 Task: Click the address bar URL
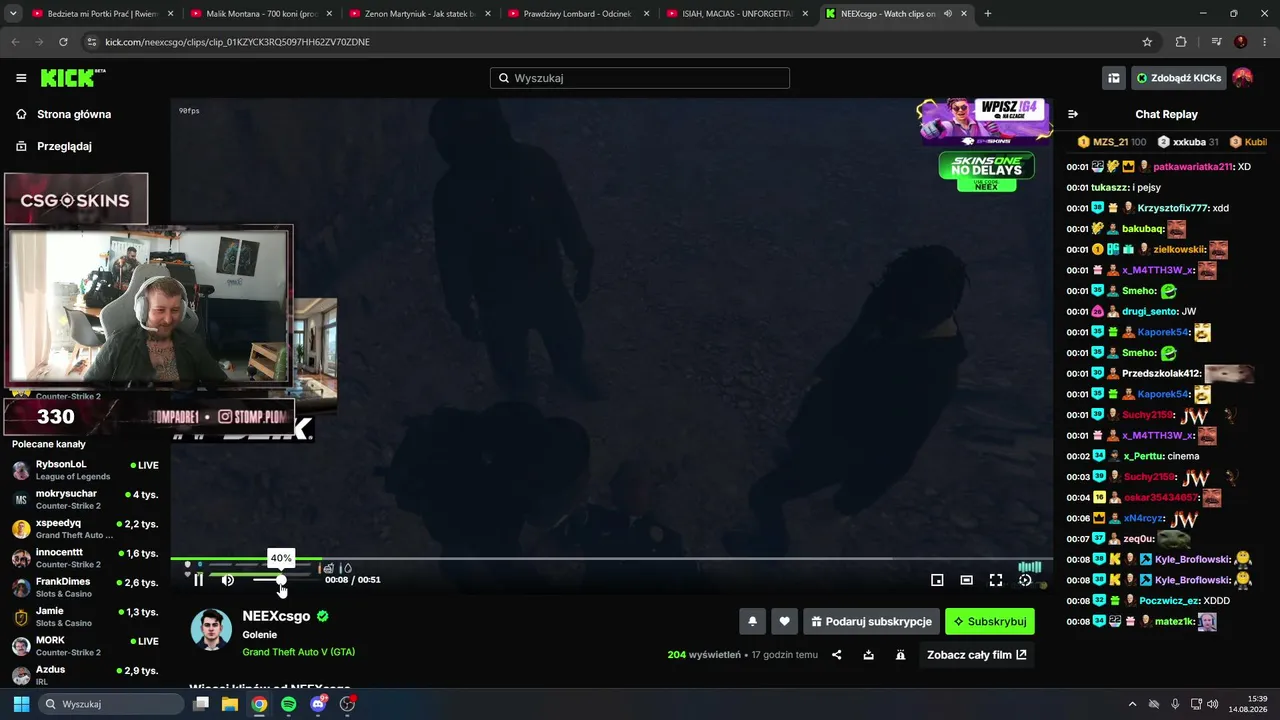coord(237,42)
